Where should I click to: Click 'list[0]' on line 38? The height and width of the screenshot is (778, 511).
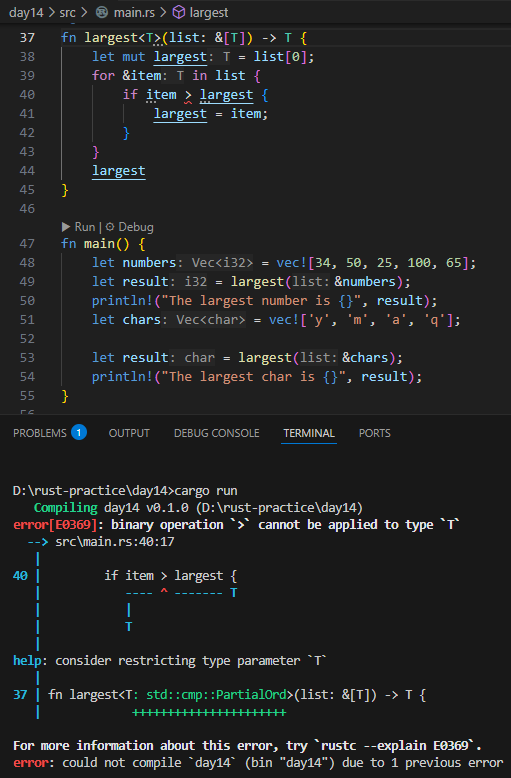click(280, 57)
